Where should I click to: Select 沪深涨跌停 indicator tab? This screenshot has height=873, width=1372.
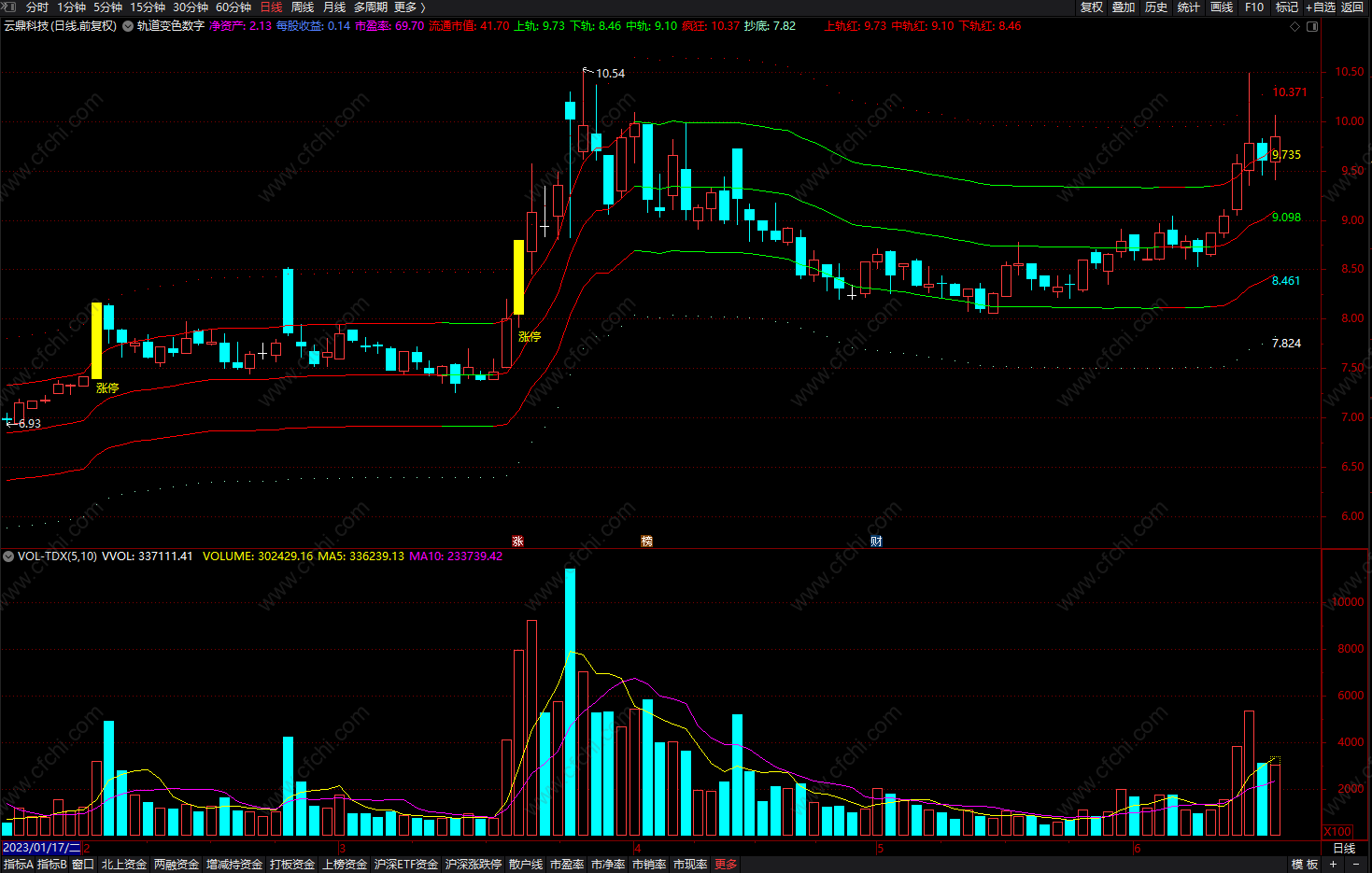click(474, 865)
